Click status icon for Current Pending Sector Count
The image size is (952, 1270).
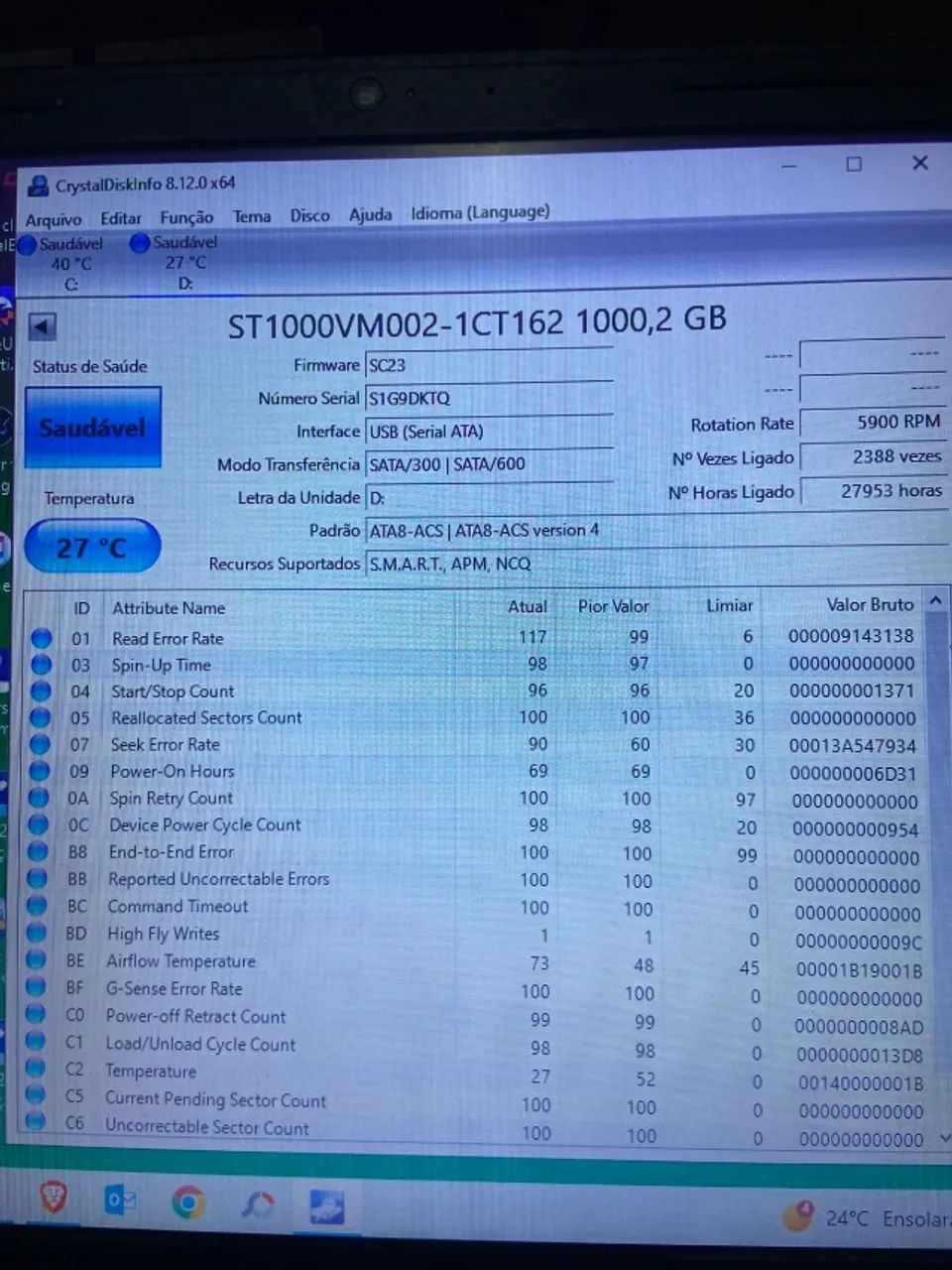tap(35, 1095)
